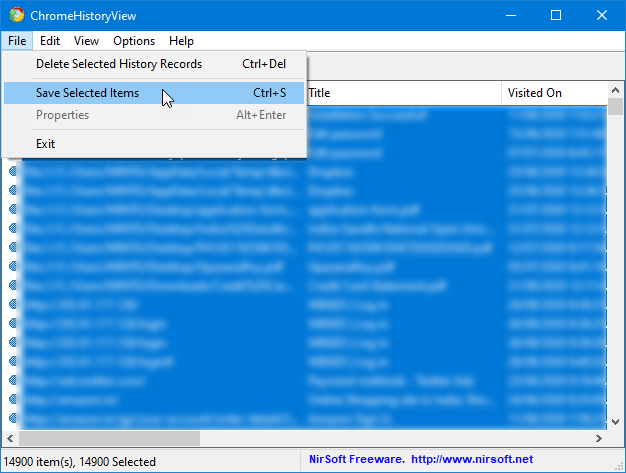This screenshot has height=473, width=626.
Task: Open the Edit menu
Action: [50, 41]
